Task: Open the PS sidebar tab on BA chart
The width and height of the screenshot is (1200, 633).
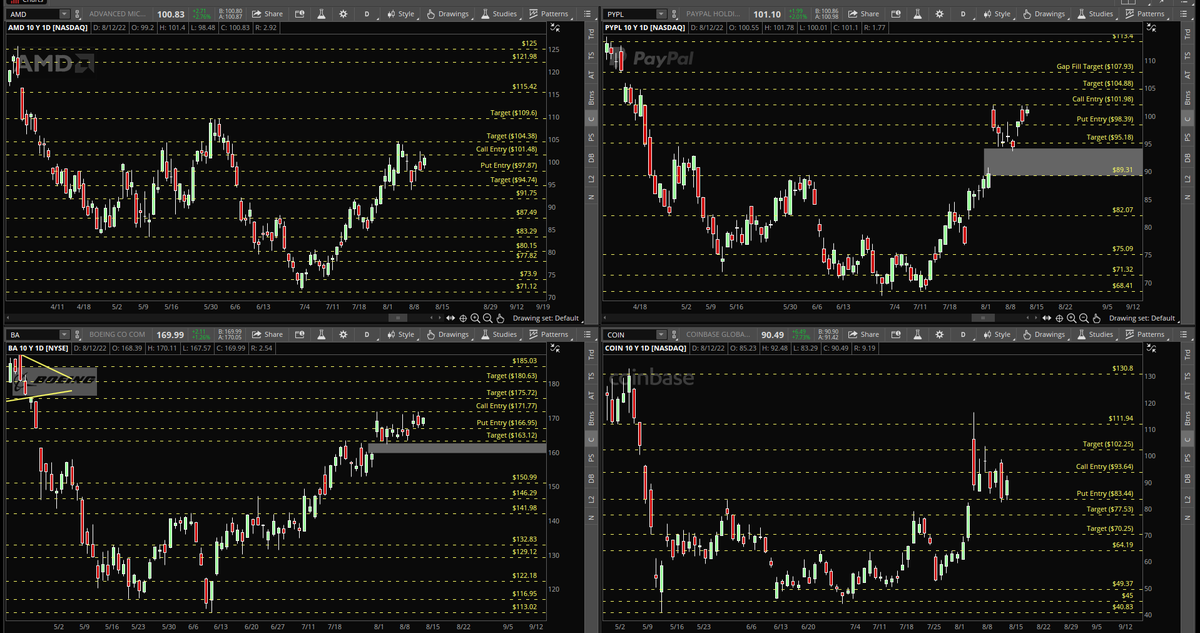Action: (591, 458)
